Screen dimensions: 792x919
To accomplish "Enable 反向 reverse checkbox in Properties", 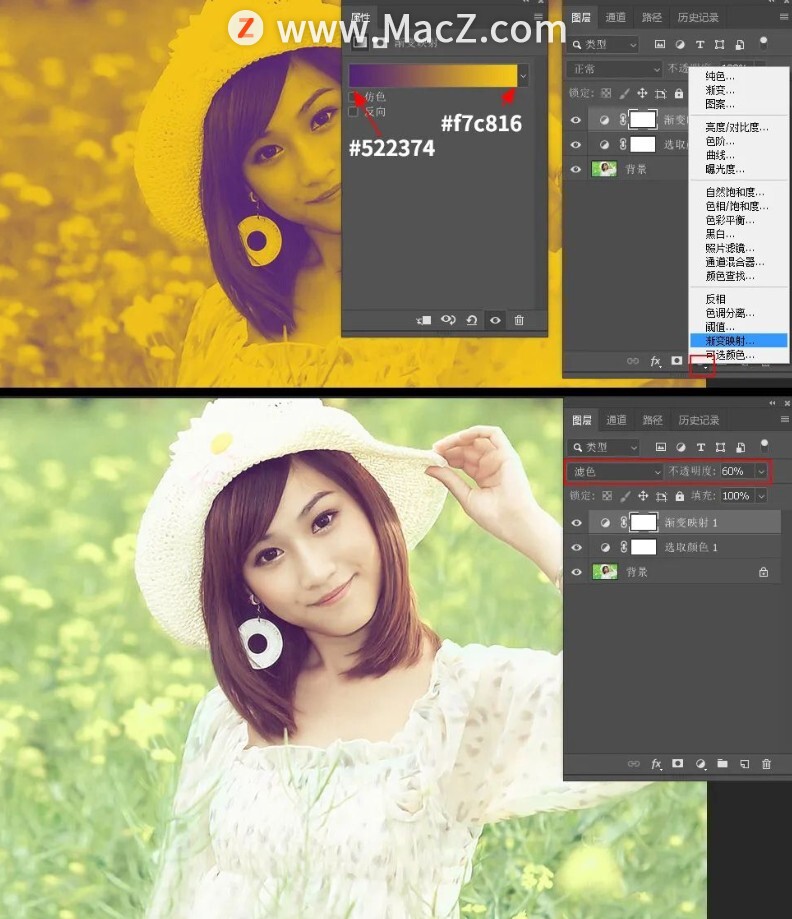I will (x=353, y=111).
